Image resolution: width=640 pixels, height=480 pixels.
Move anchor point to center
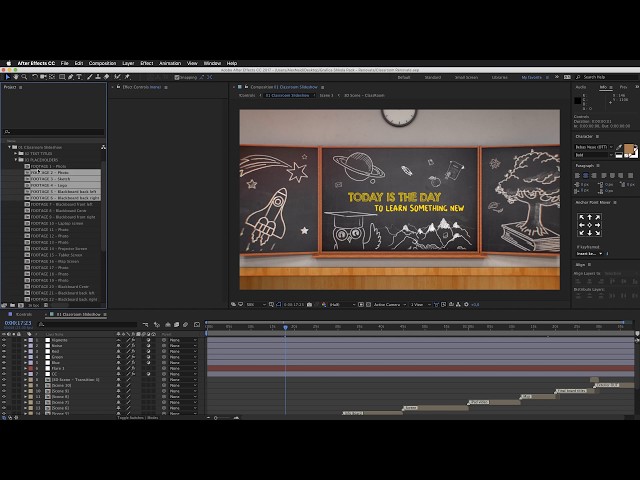point(590,225)
